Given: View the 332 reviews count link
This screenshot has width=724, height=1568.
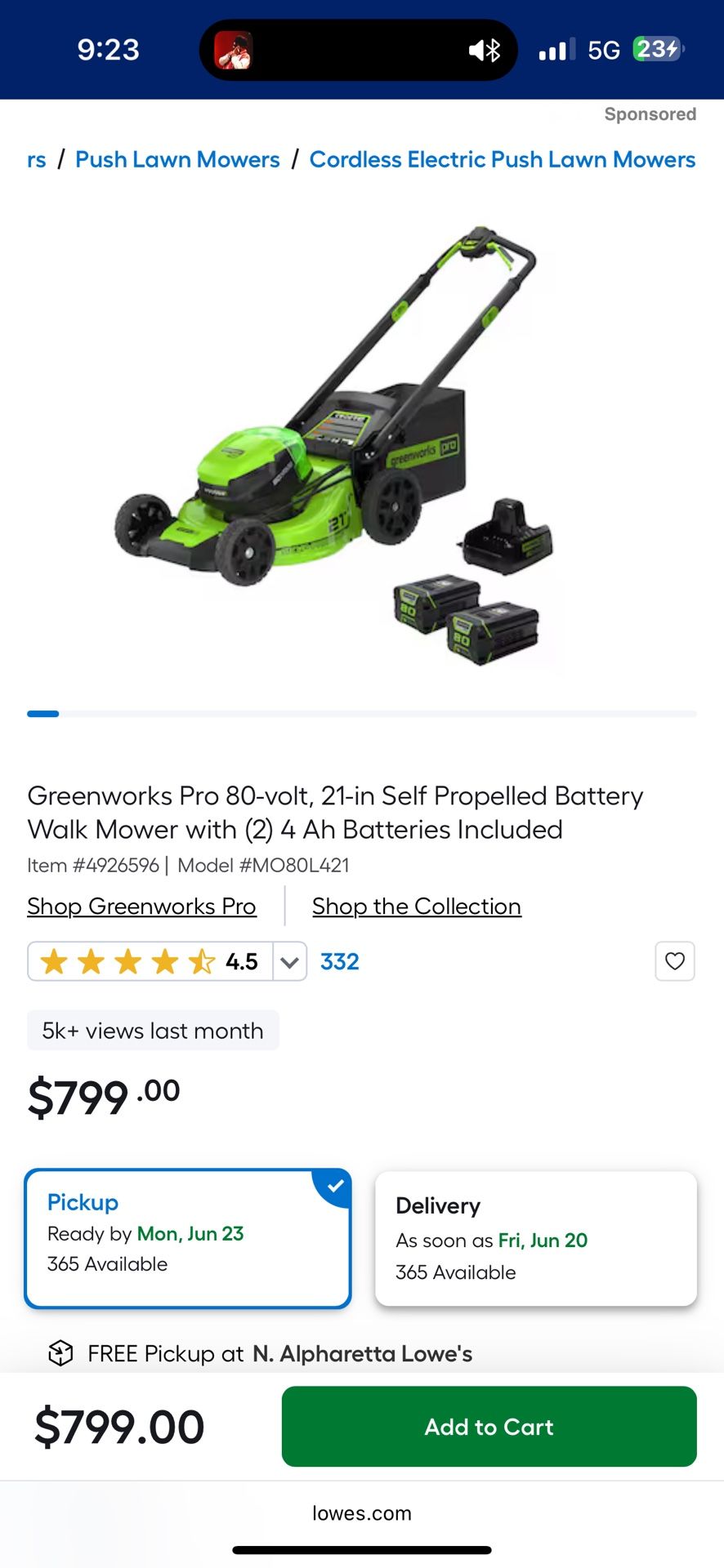Looking at the screenshot, I should [340, 961].
